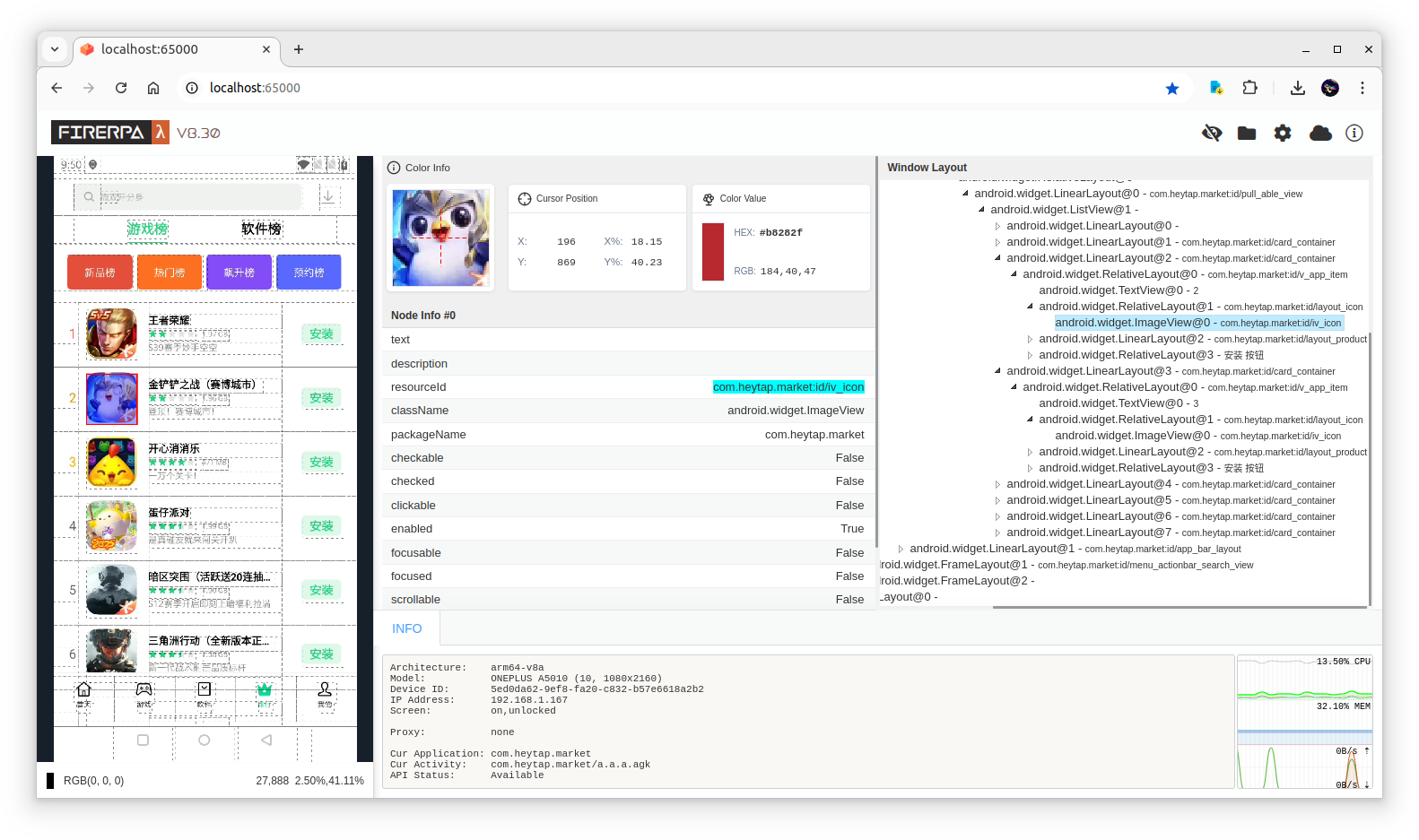The width and height of the screenshot is (1419, 840).
Task: Open browser downloads icon
Action: coord(1297,88)
